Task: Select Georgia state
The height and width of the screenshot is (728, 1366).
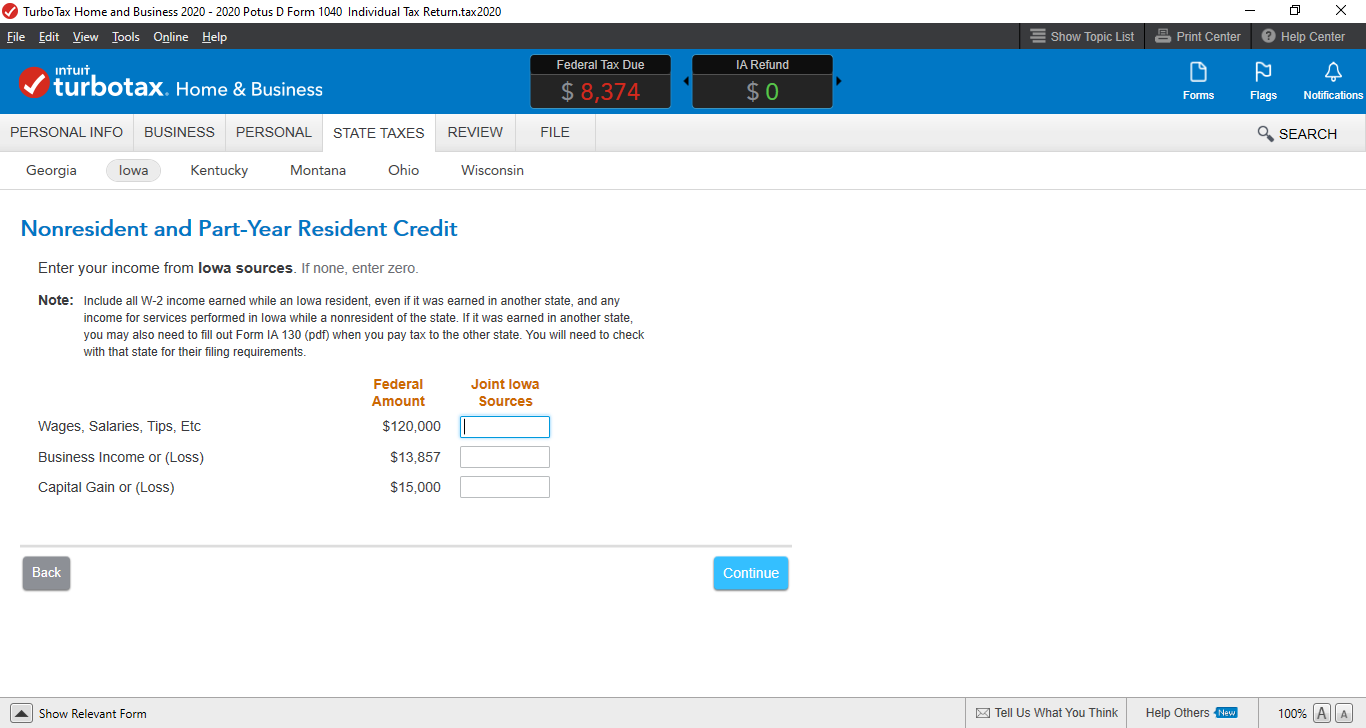Action: tap(51, 170)
